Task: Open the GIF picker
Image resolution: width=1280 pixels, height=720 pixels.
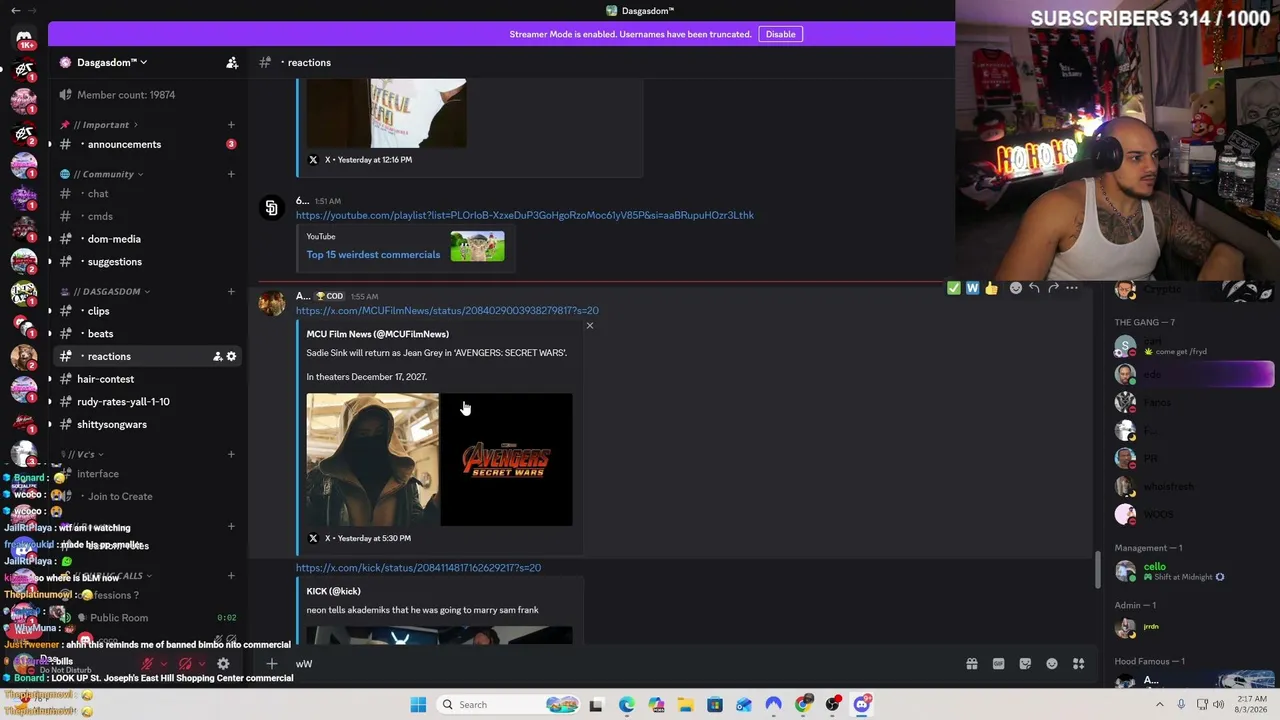Action: coord(998,664)
